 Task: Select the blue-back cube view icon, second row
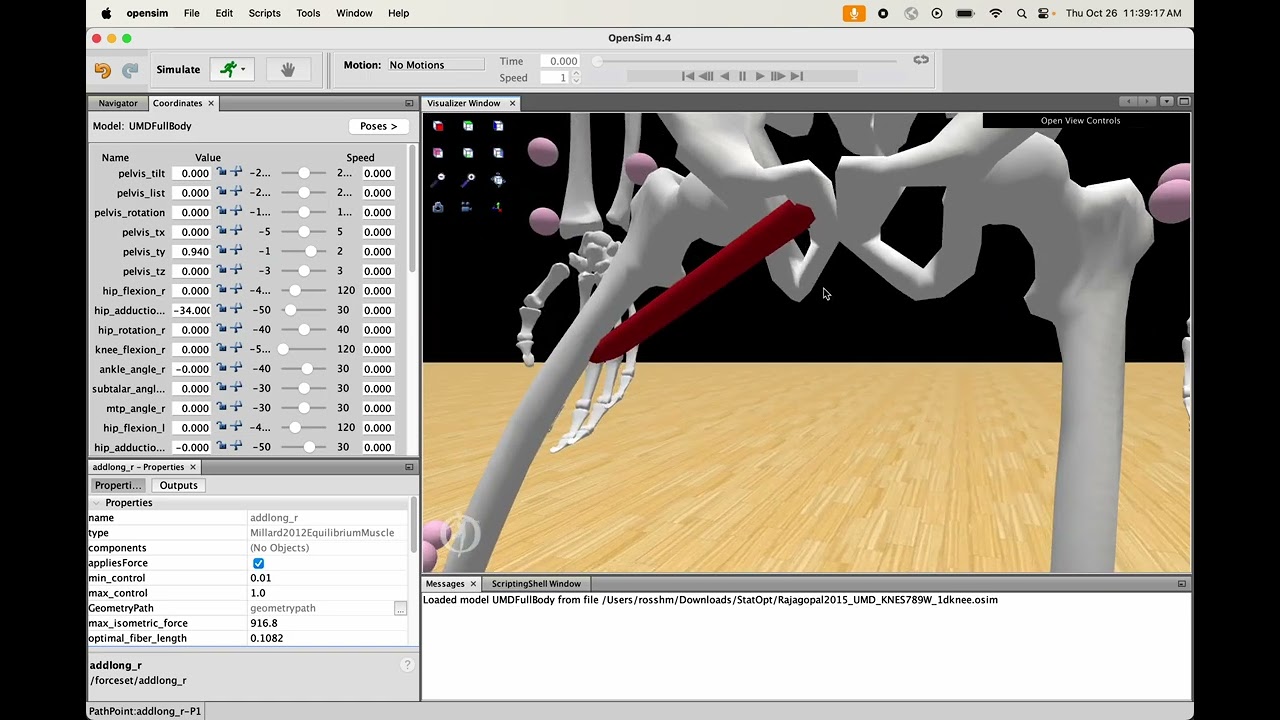498,153
